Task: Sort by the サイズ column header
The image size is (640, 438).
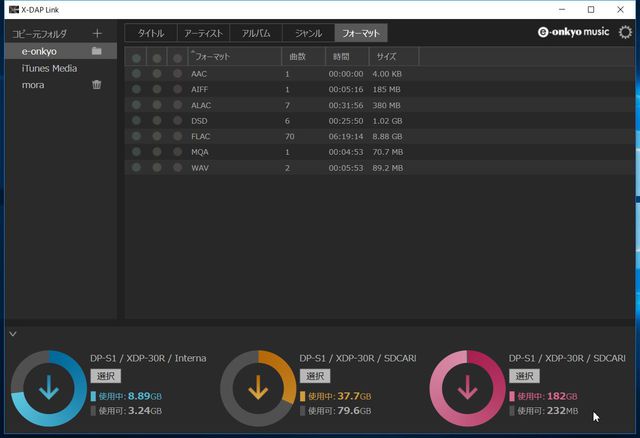Action: (392, 57)
